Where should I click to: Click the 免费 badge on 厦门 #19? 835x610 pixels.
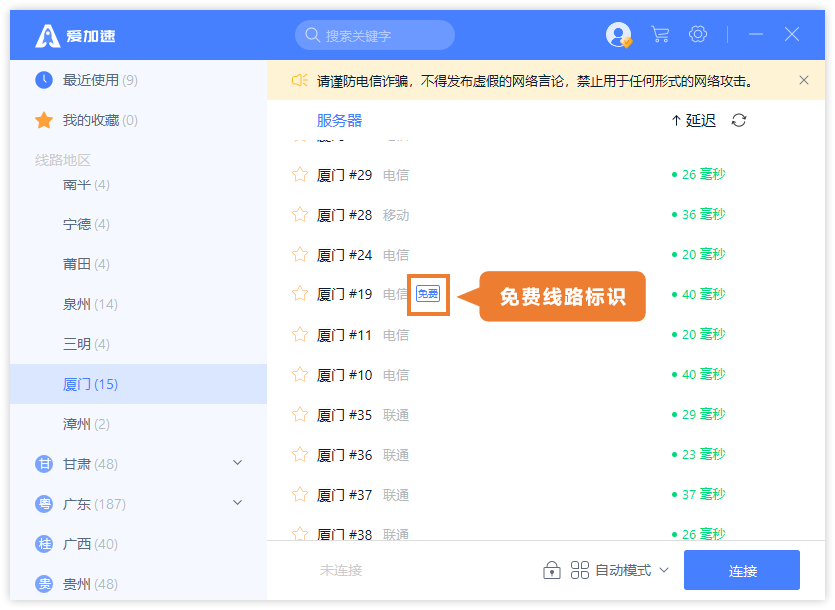pyautogui.click(x=428, y=294)
